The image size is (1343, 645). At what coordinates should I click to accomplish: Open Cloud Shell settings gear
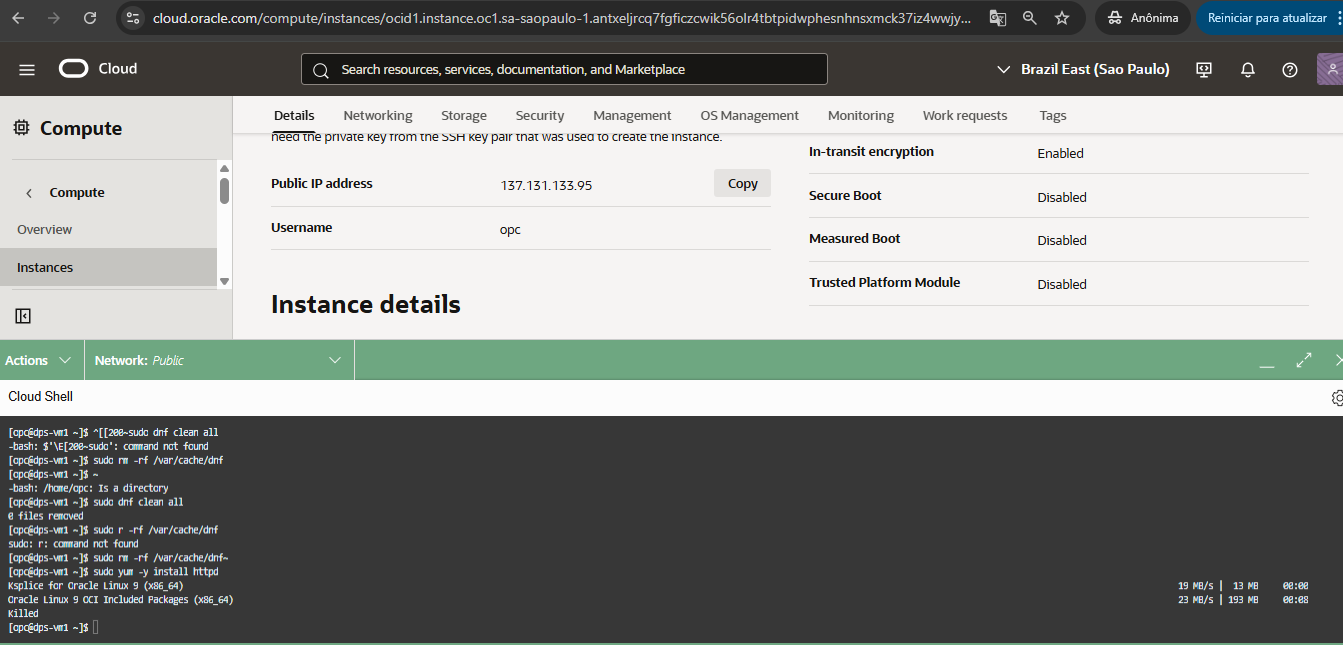[1337, 397]
